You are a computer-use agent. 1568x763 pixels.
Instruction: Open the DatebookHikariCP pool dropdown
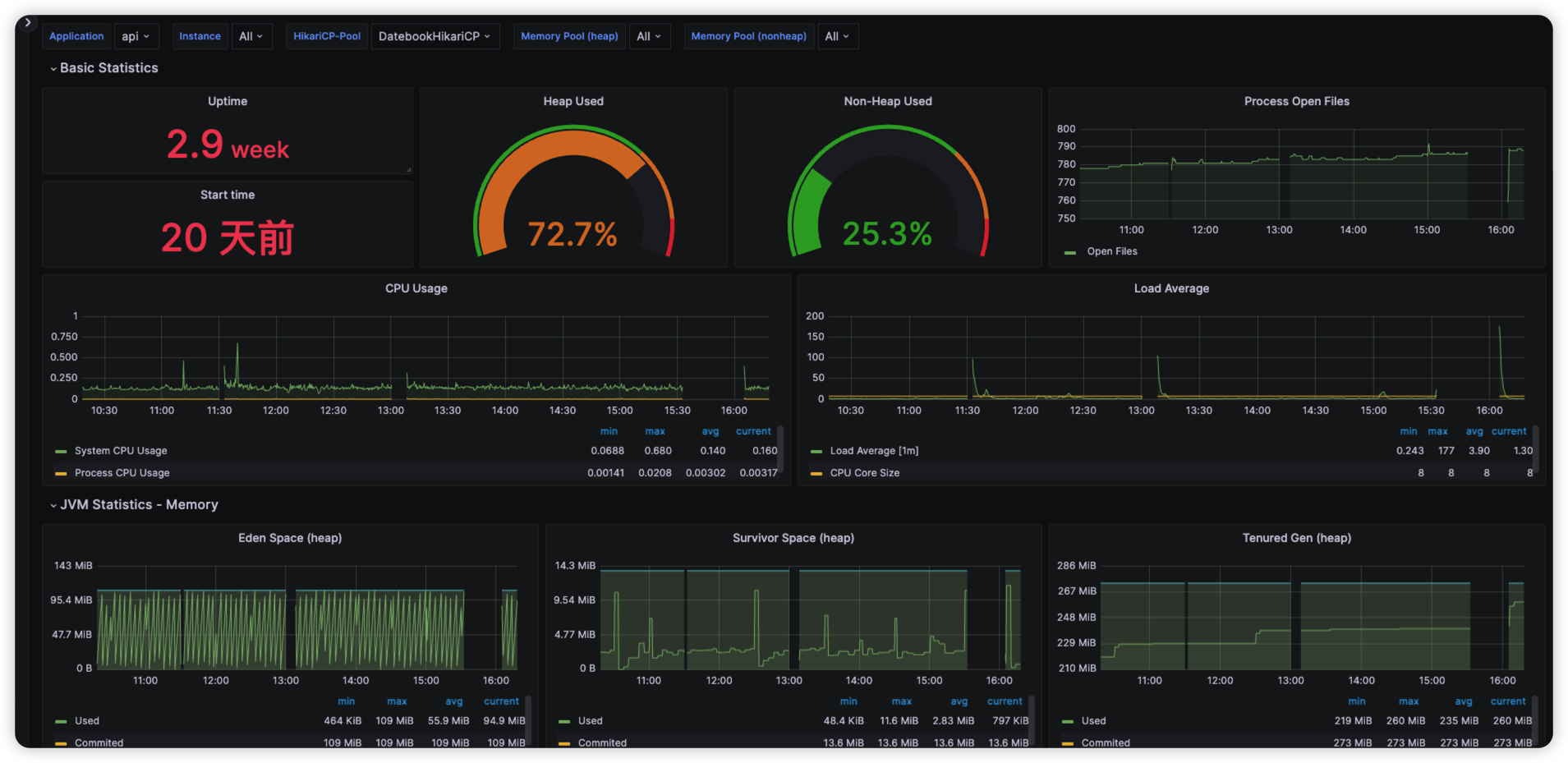coord(435,36)
